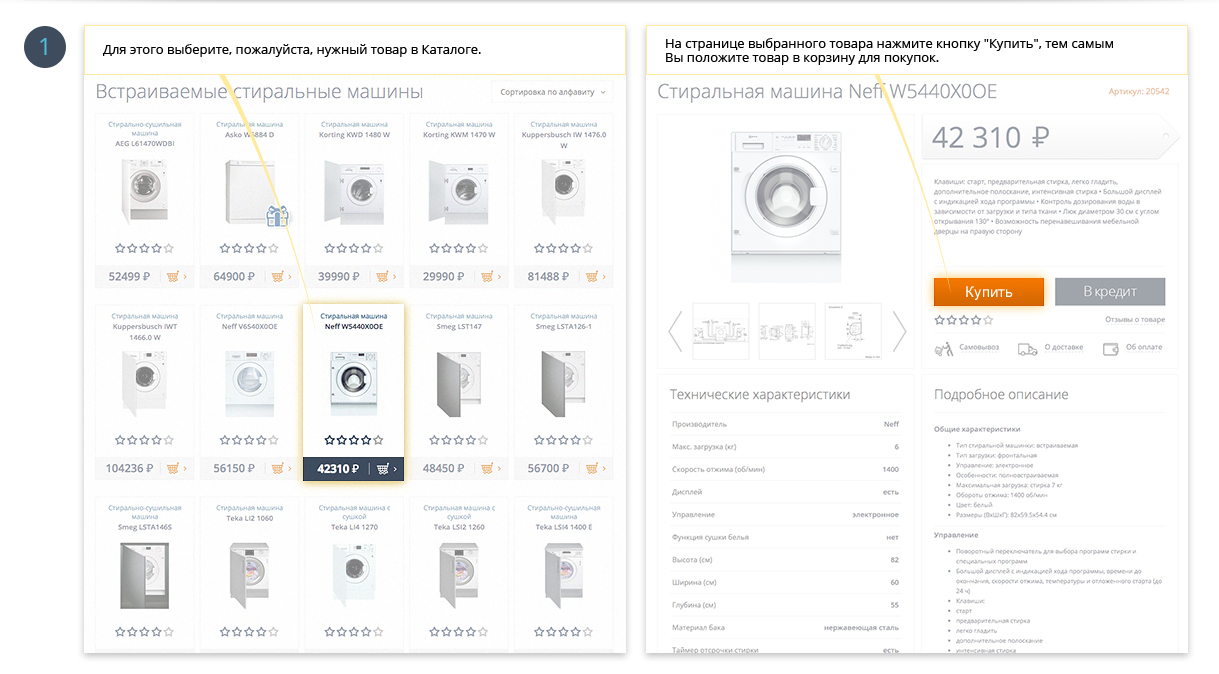Click the wallet payment icon
Image resolution: width=1219 pixels, height=674 pixels.
1110,349
